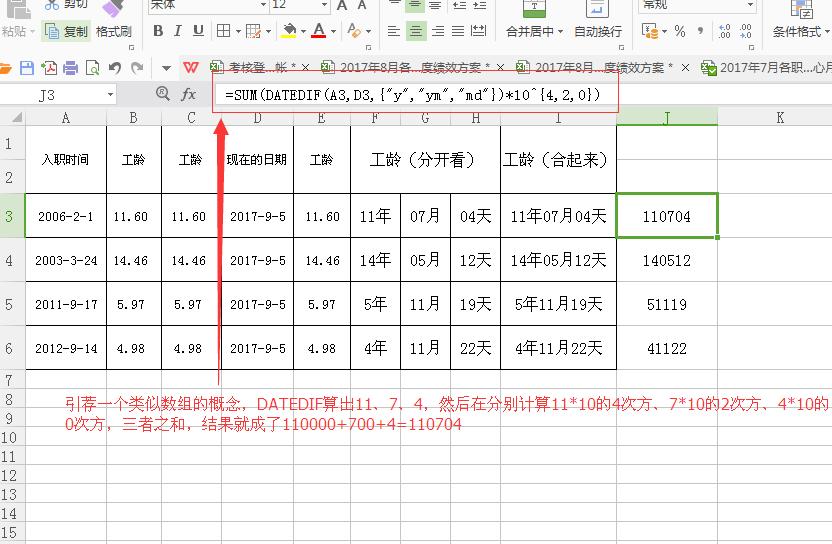832x544 pixels.
Task: Align text right in the cell
Action: coord(438,31)
